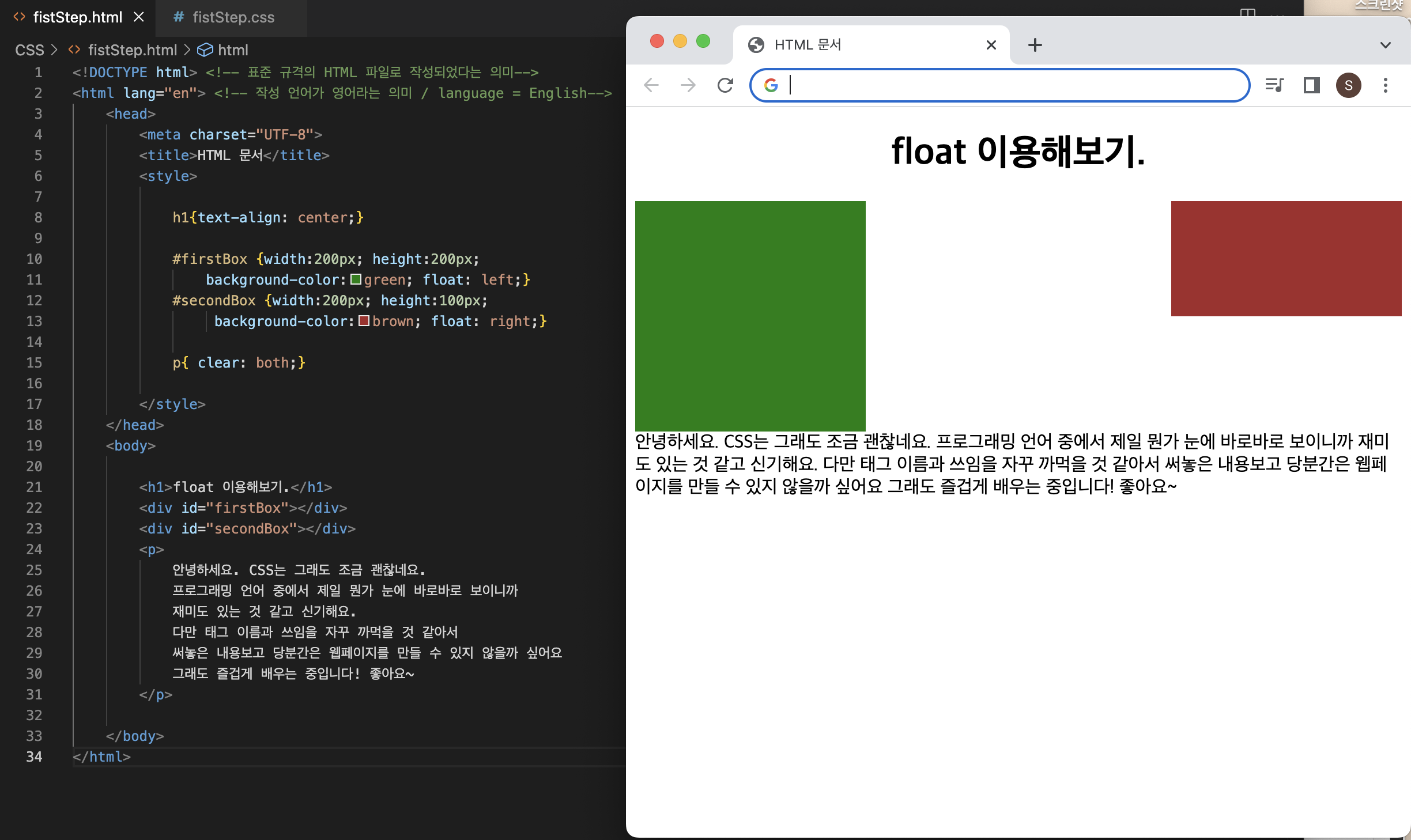Expand the Chrome tab search chevron
This screenshot has height=840, width=1411.
[1386, 45]
